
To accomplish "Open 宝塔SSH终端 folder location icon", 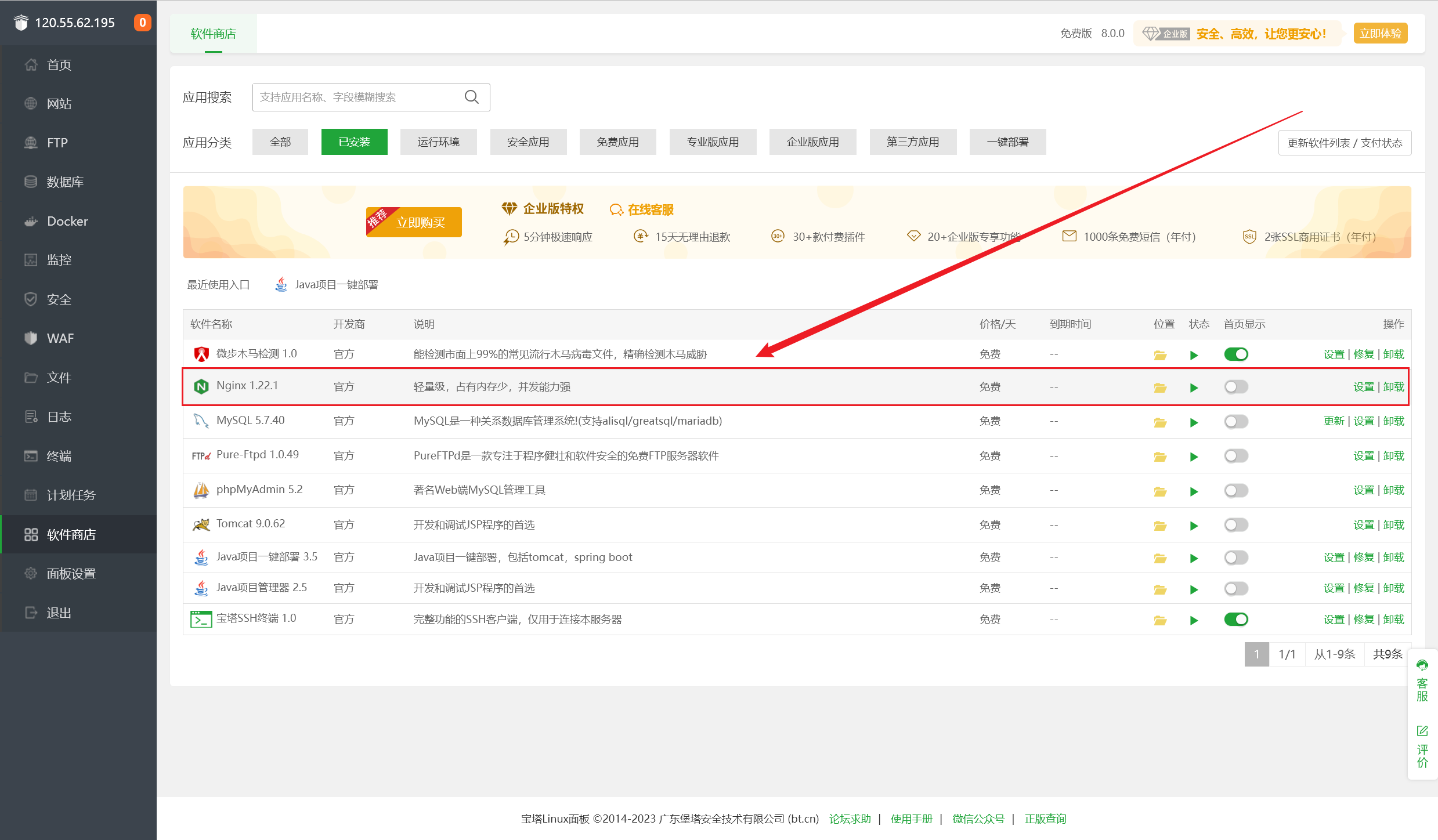I will click(x=1160, y=620).
